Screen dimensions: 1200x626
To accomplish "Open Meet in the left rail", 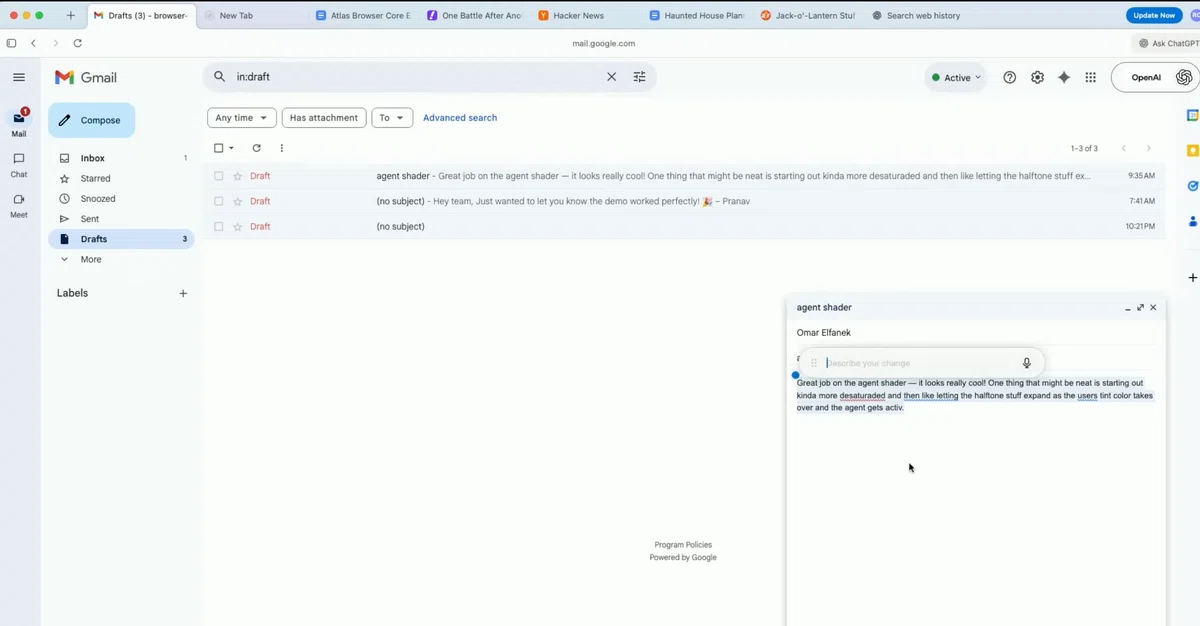I will pyautogui.click(x=19, y=205).
